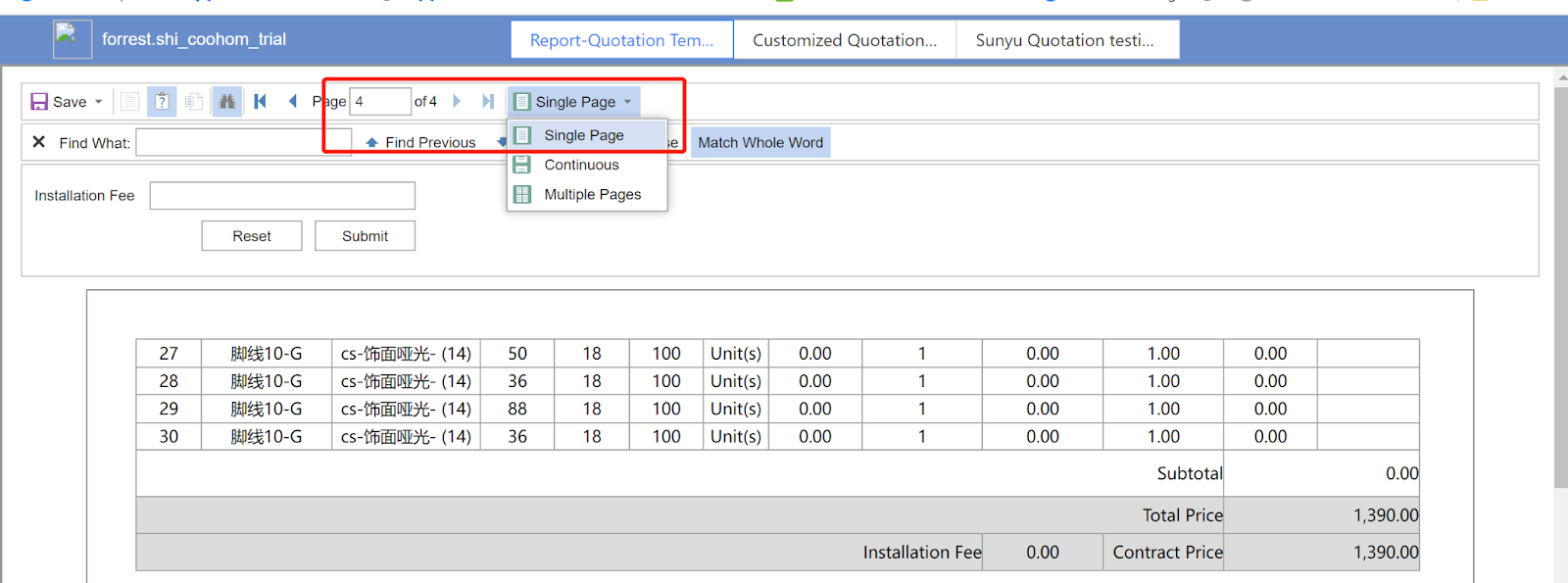Jump to last page icon
The width and height of the screenshot is (1568, 583).
pyautogui.click(x=488, y=102)
